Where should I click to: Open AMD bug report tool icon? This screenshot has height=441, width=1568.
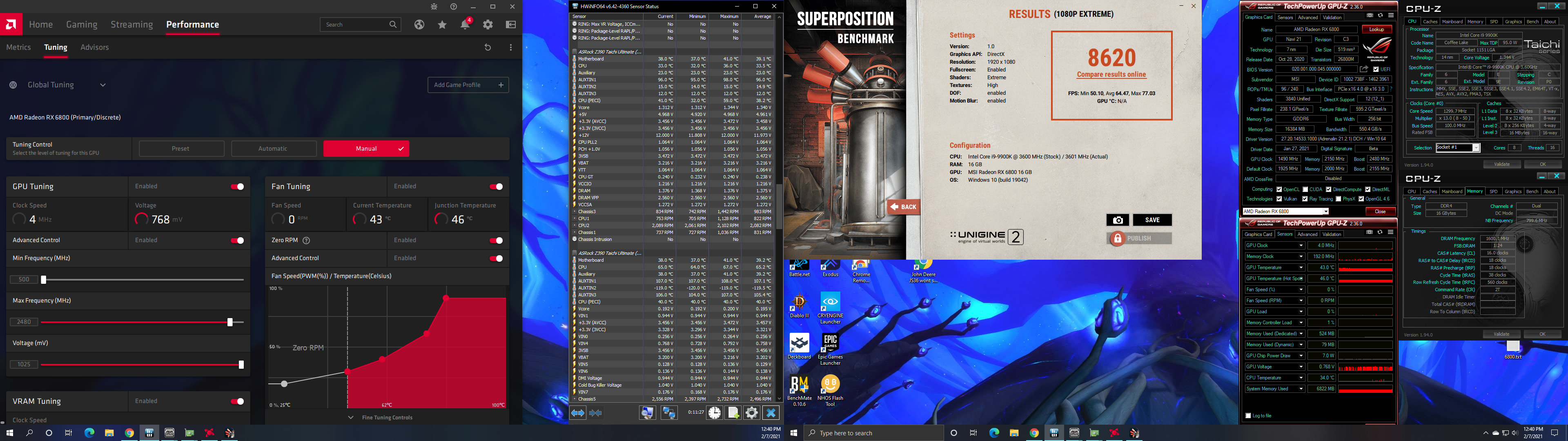[x=433, y=7]
